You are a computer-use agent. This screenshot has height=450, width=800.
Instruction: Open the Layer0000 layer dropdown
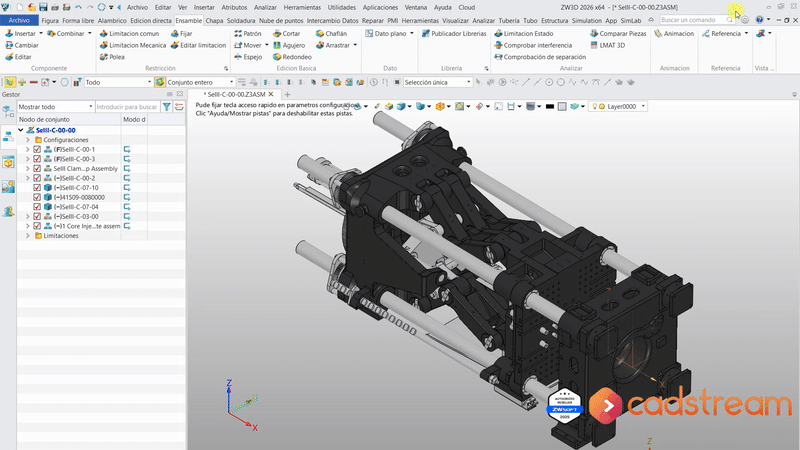[x=618, y=106]
